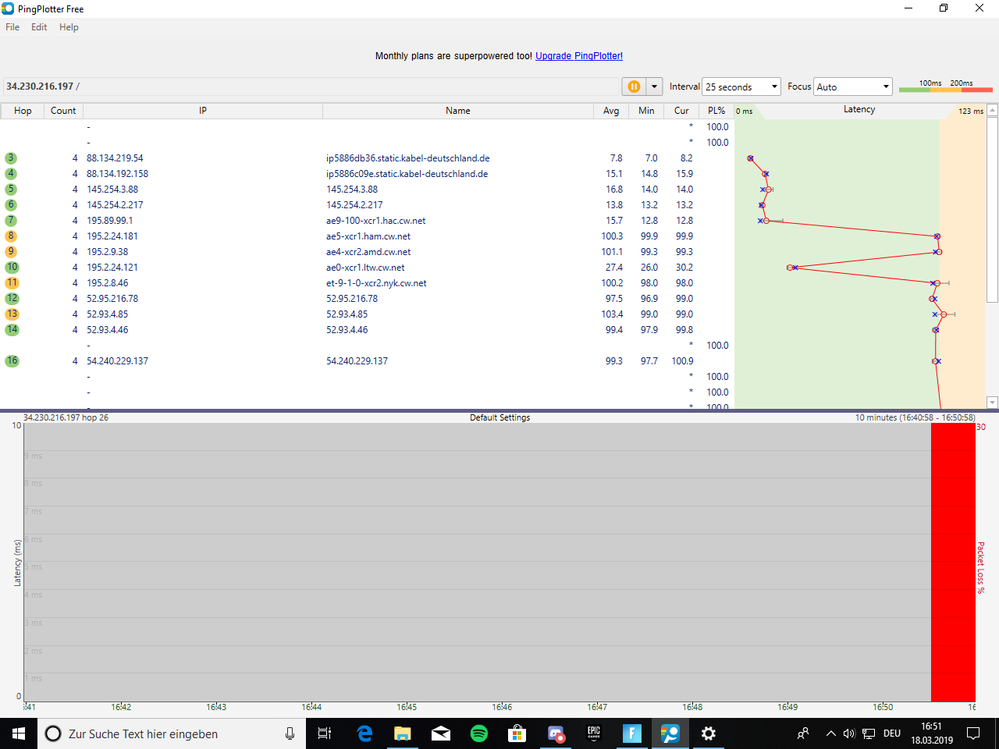The image size is (999, 749).
Task: Open the Focus dropdown set to Auto
Action: point(852,87)
